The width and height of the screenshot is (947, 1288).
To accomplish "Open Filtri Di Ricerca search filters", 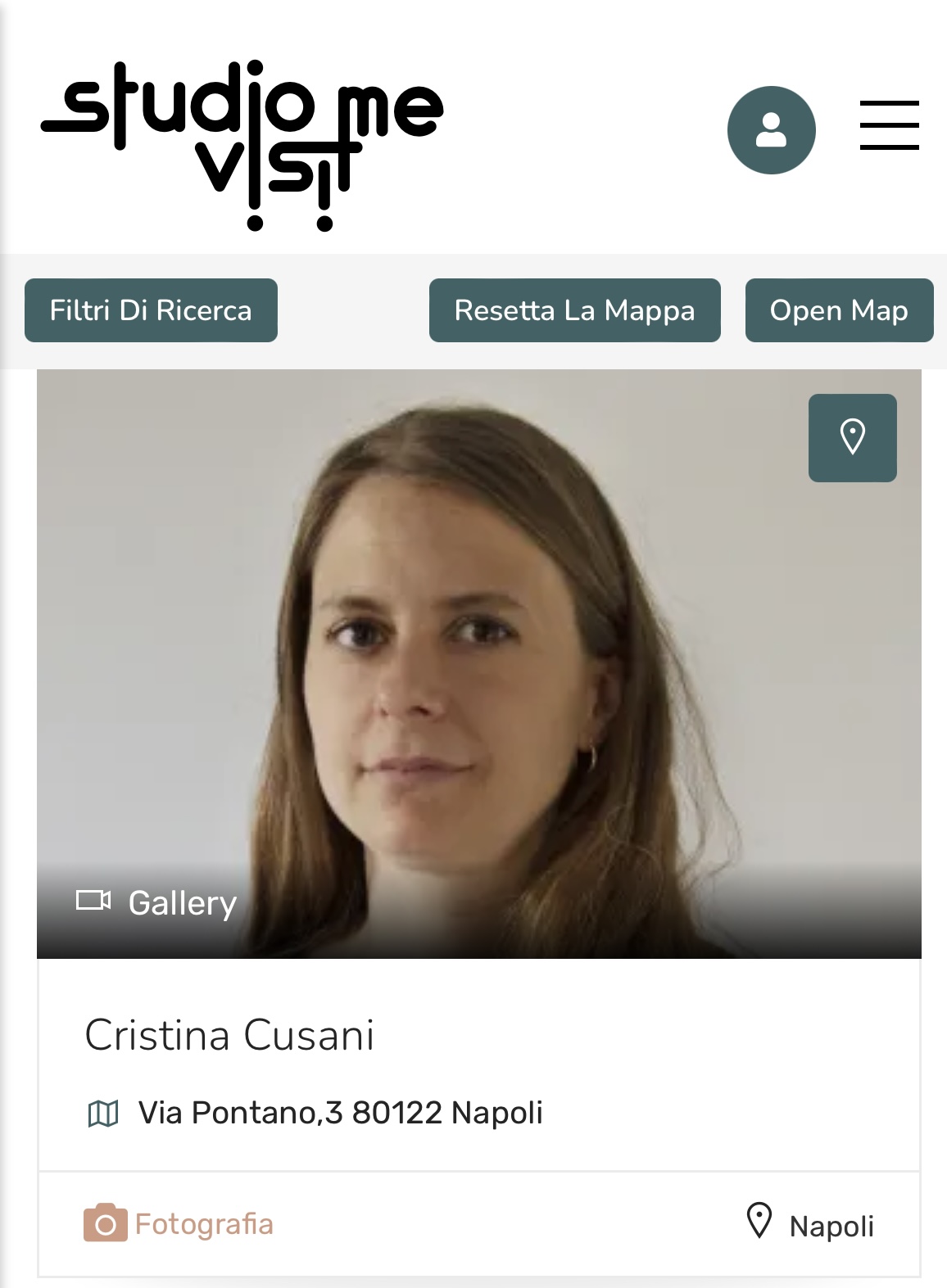I will [x=151, y=310].
